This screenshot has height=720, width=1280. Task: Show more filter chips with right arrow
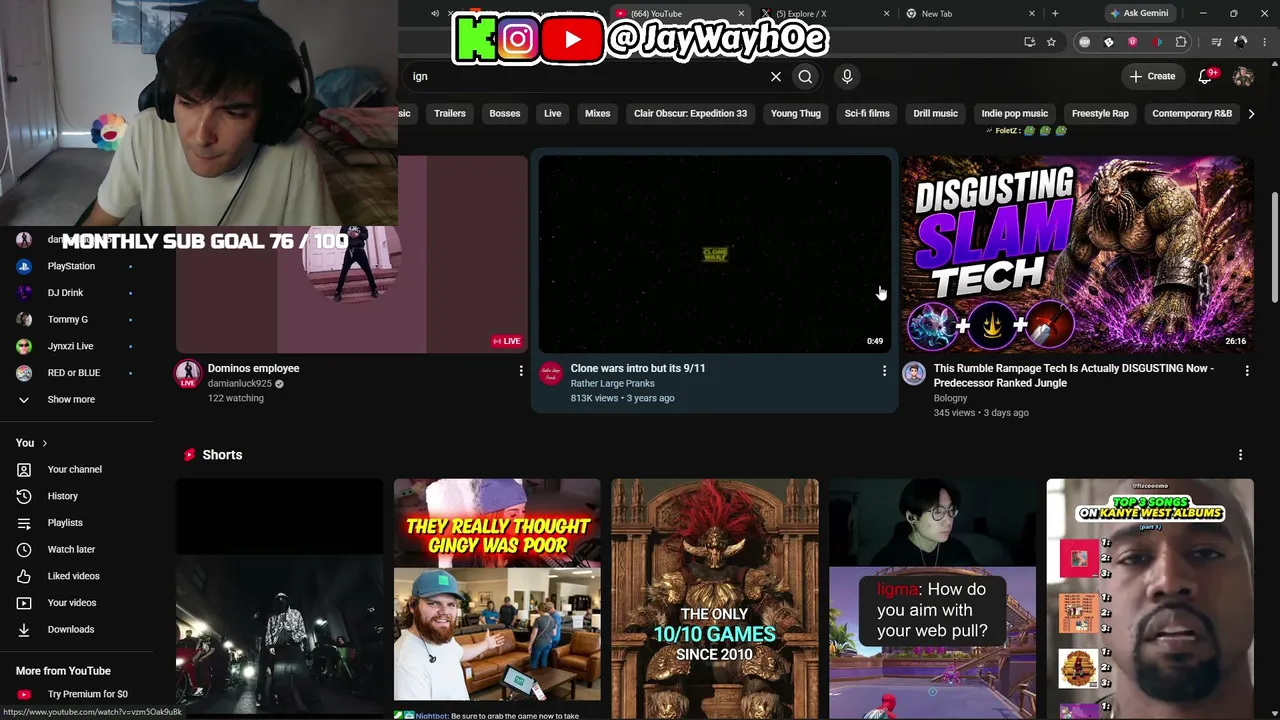click(x=1250, y=114)
